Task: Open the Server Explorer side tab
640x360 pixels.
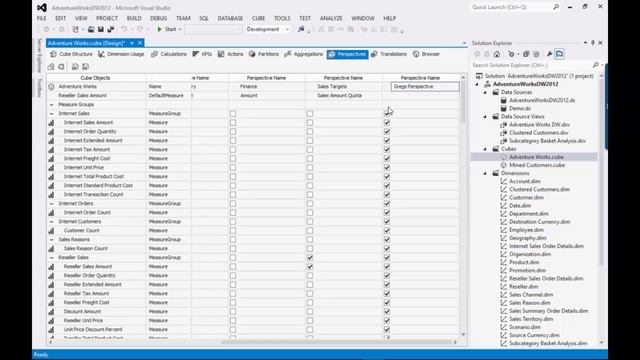Action: tap(40, 55)
